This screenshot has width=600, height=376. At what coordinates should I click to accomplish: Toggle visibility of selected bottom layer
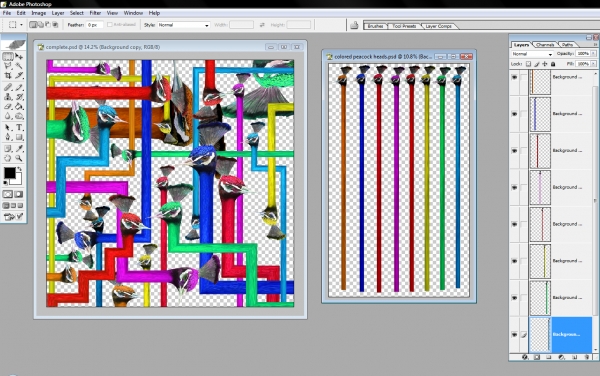pos(514,334)
